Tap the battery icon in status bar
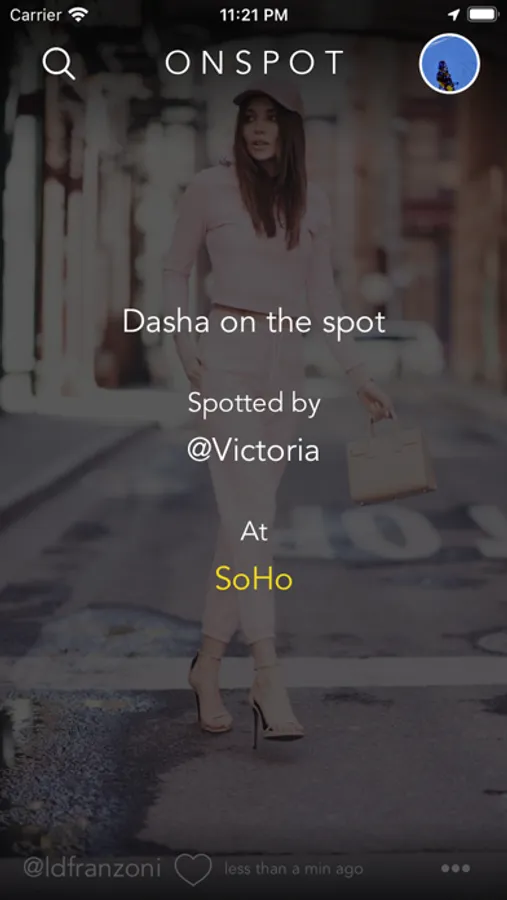This screenshot has width=507, height=900. click(x=482, y=15)
